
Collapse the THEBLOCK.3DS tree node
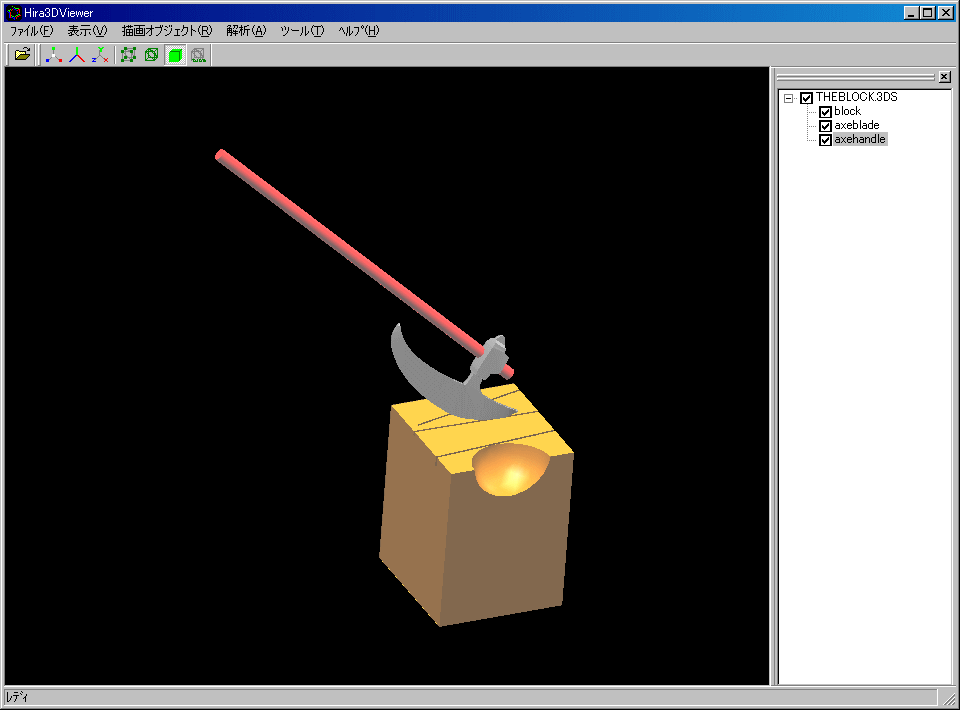pyautogui.click(x=789, y=97)
